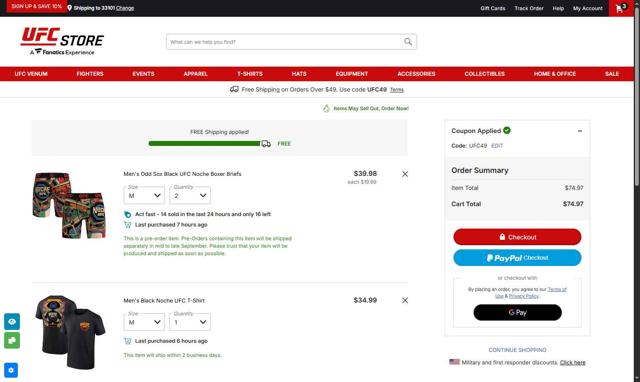Open the My Account link
The height and width of the screenshot is (382, 640).
click(588, 8)
